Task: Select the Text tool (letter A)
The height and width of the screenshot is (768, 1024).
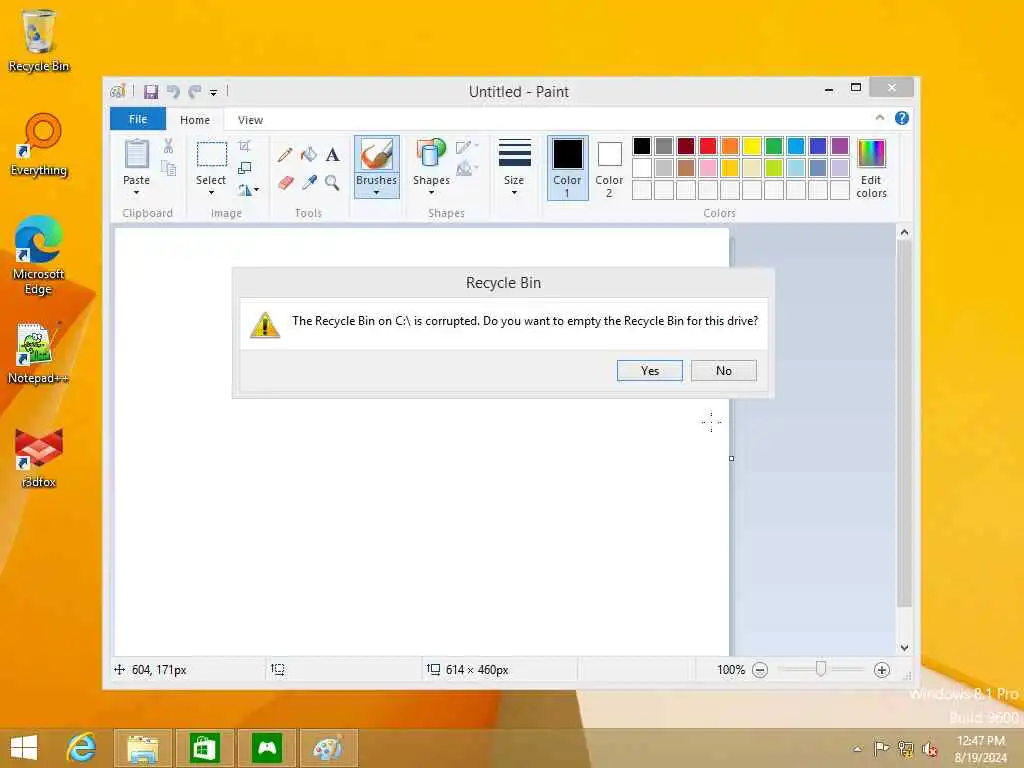Action: pyautogui.click(x=332, y=155)
